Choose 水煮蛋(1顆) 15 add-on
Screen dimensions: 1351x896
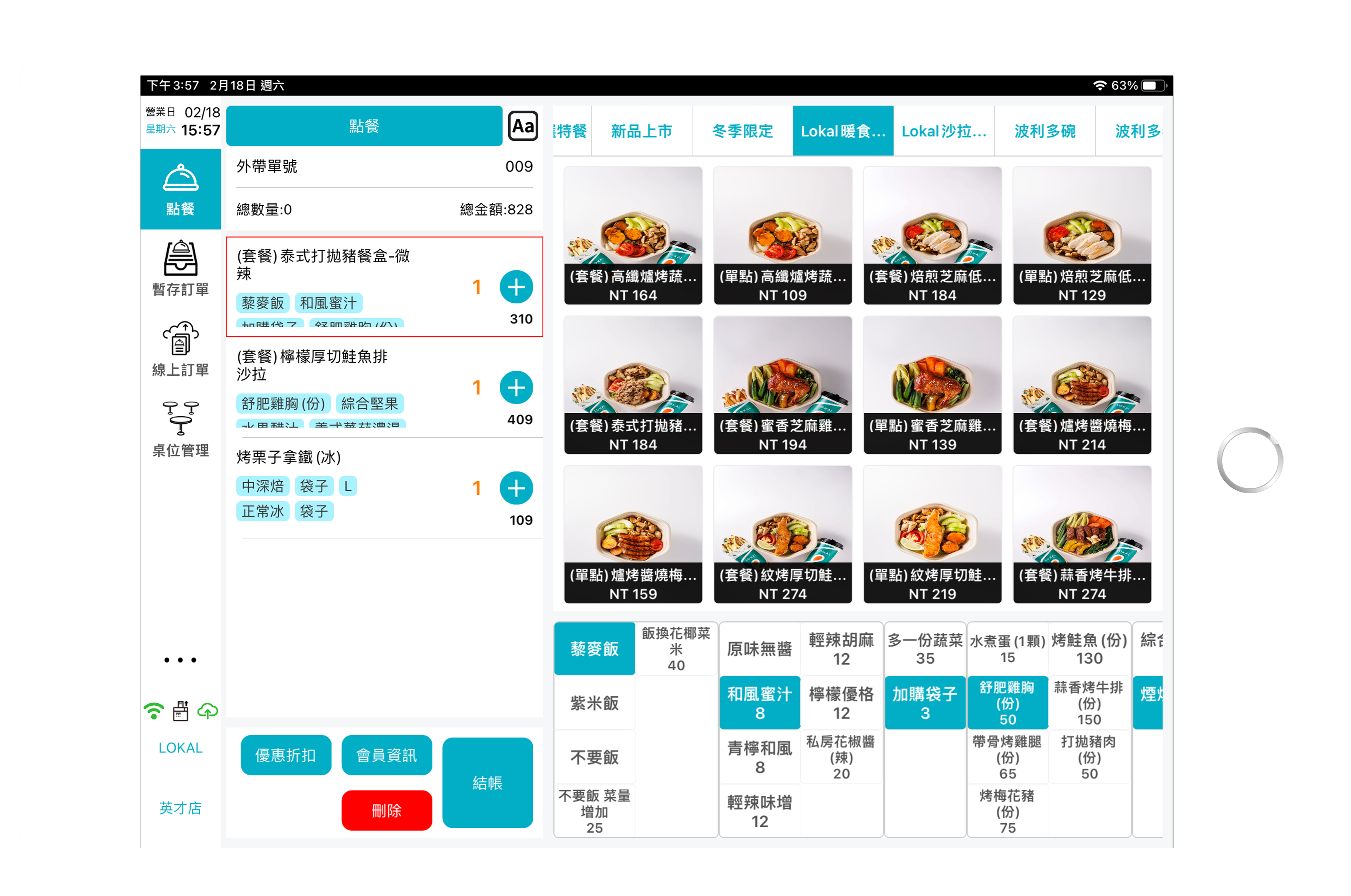click(1007, 649)
